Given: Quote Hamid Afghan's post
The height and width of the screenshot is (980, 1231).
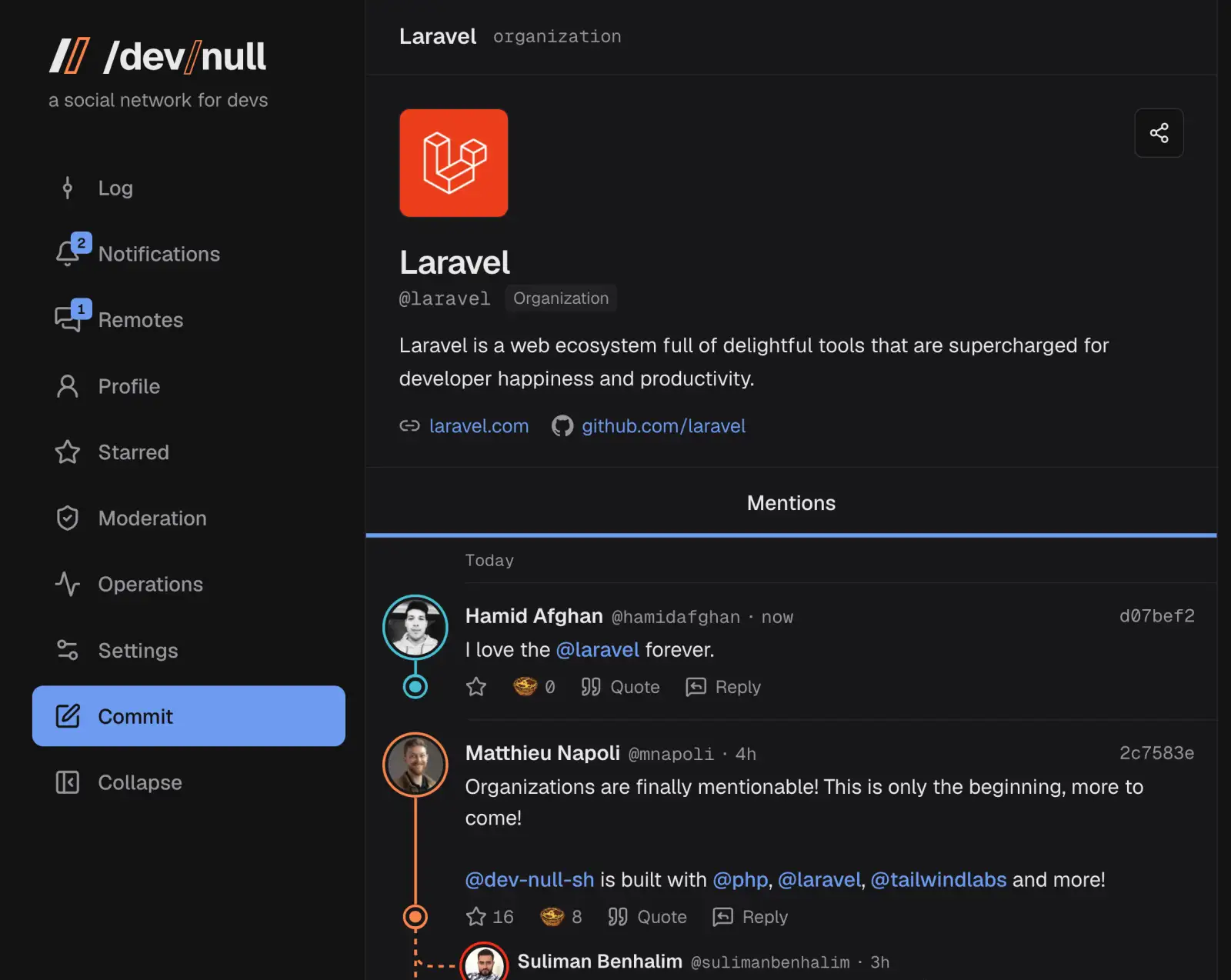Looking at the screenshot, I should (620, 687).
